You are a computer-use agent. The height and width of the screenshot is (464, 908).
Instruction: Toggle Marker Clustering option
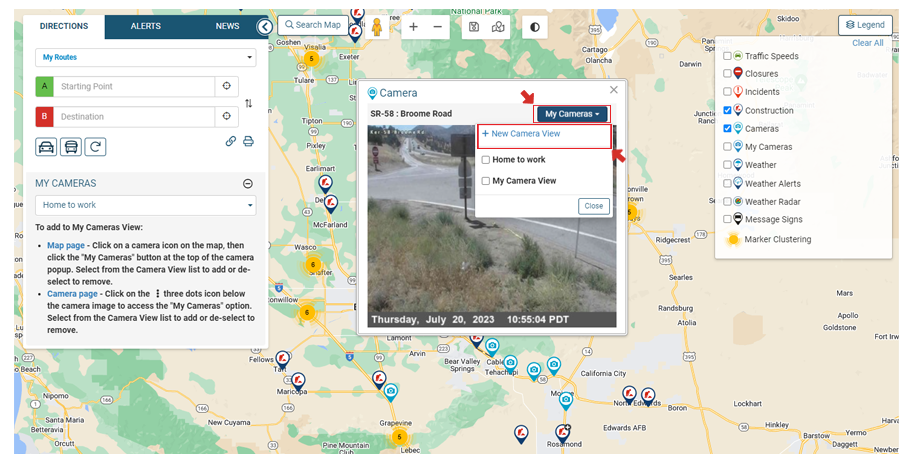coord(768,239)
